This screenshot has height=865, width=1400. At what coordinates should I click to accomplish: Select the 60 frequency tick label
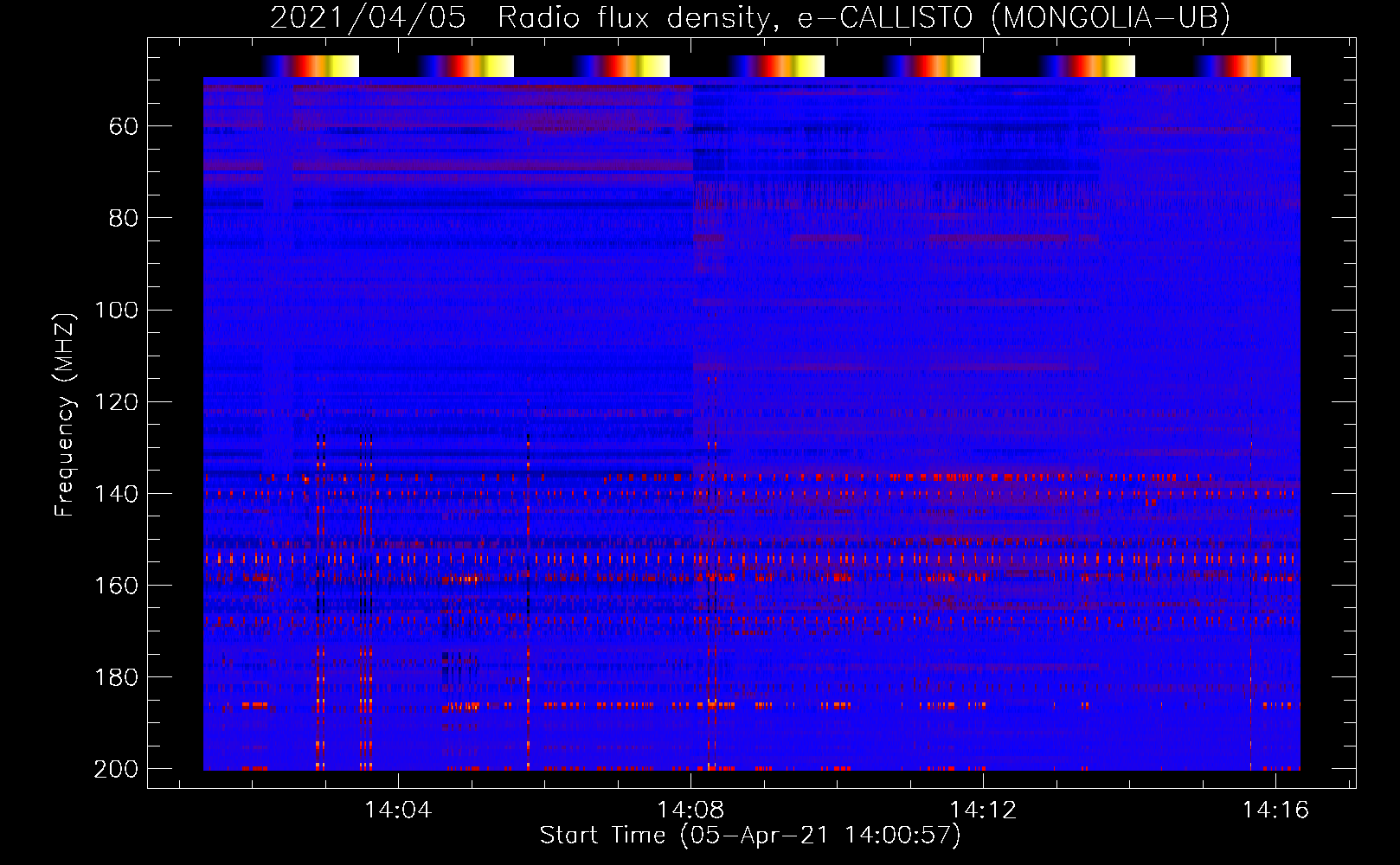pos(124,126)
